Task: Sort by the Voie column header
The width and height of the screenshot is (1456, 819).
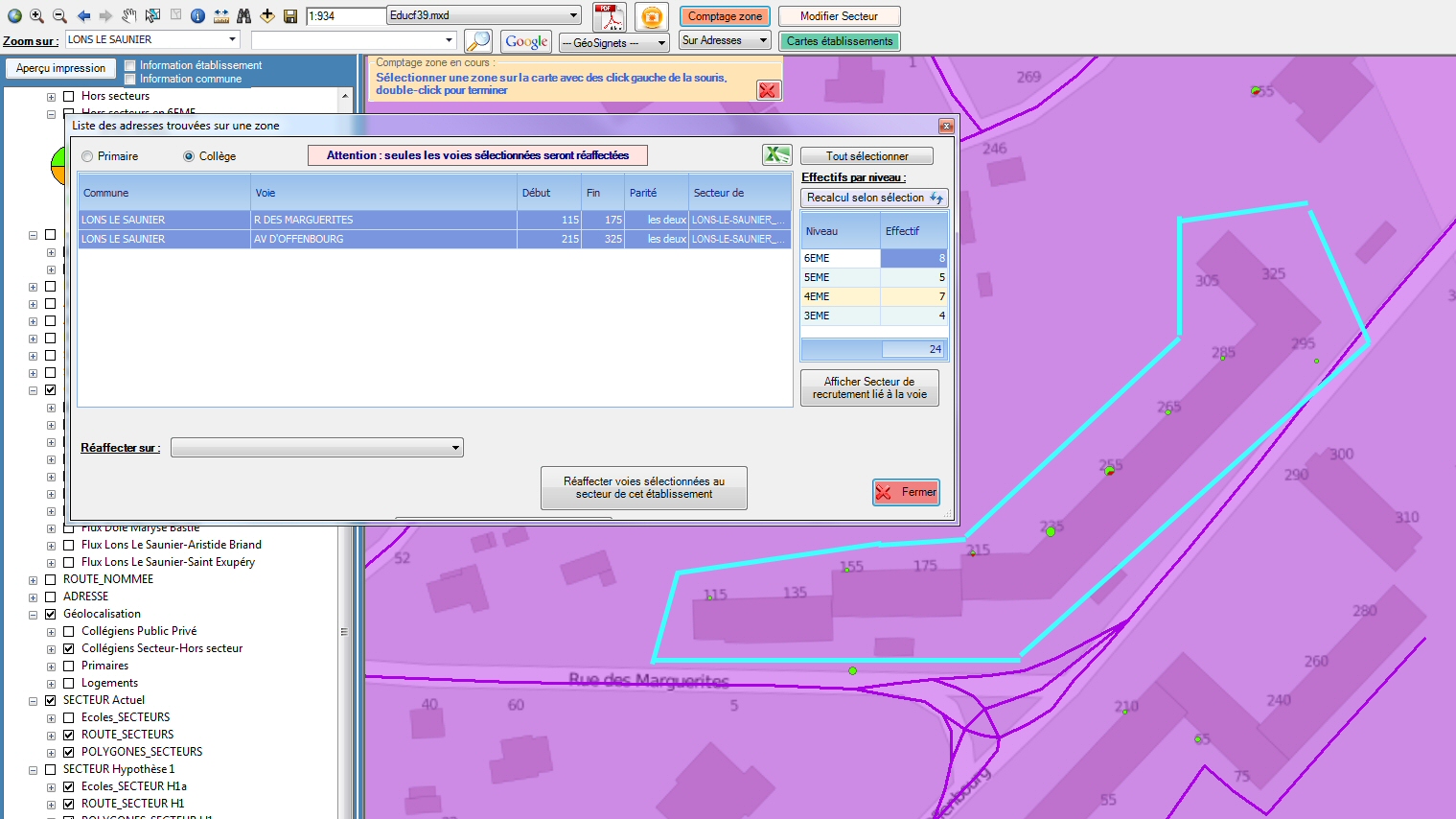Action: click(383, 193)
